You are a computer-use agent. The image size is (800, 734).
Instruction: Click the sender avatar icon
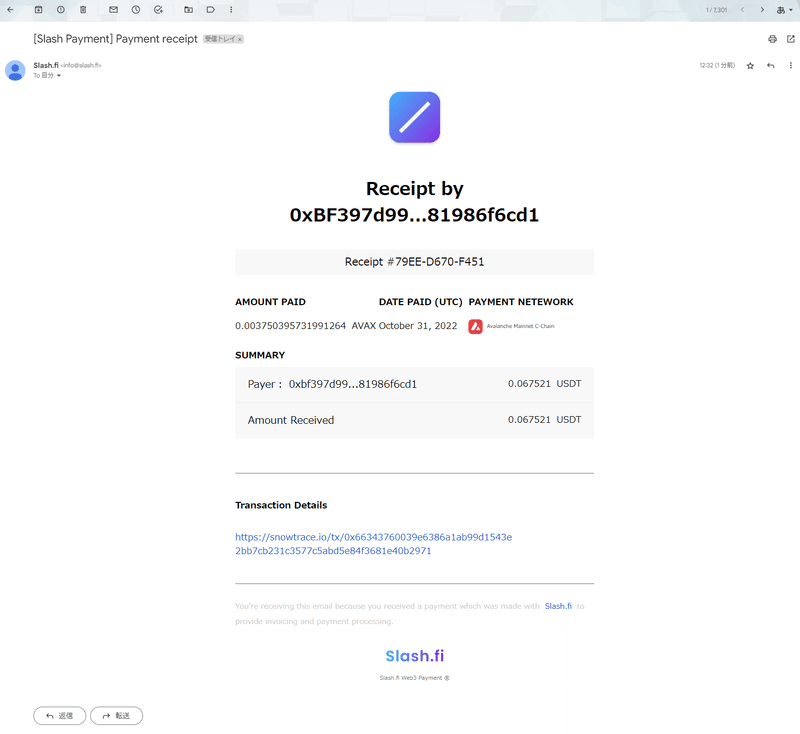15,70
